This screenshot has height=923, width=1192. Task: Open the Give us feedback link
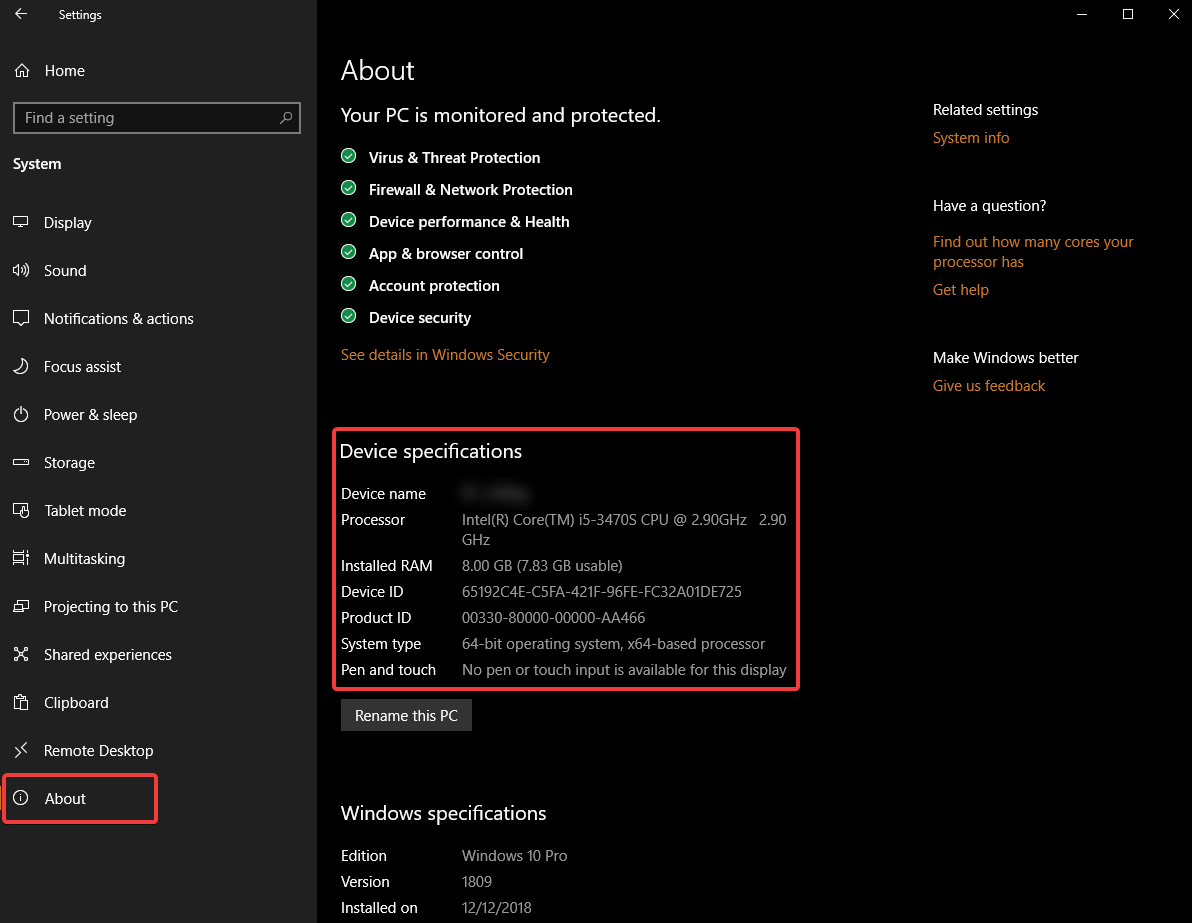(988, 385)
